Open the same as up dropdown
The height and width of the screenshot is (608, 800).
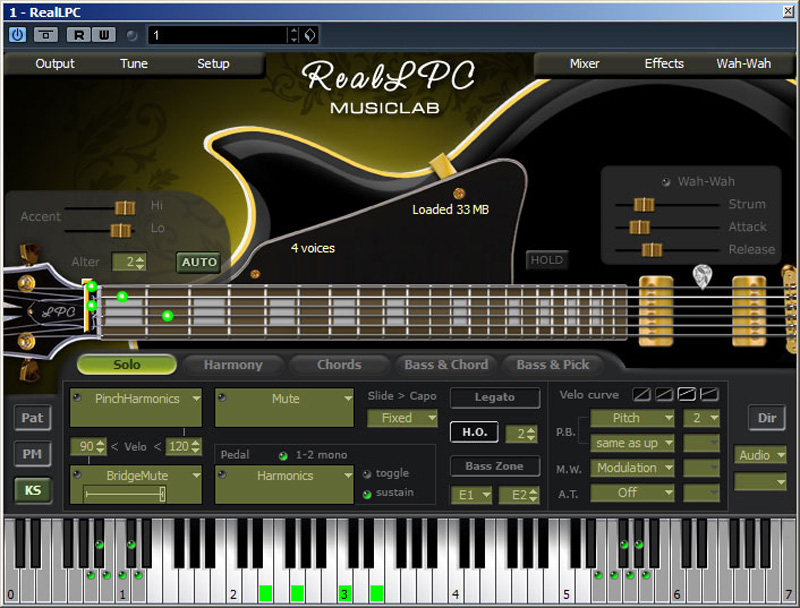632,443
